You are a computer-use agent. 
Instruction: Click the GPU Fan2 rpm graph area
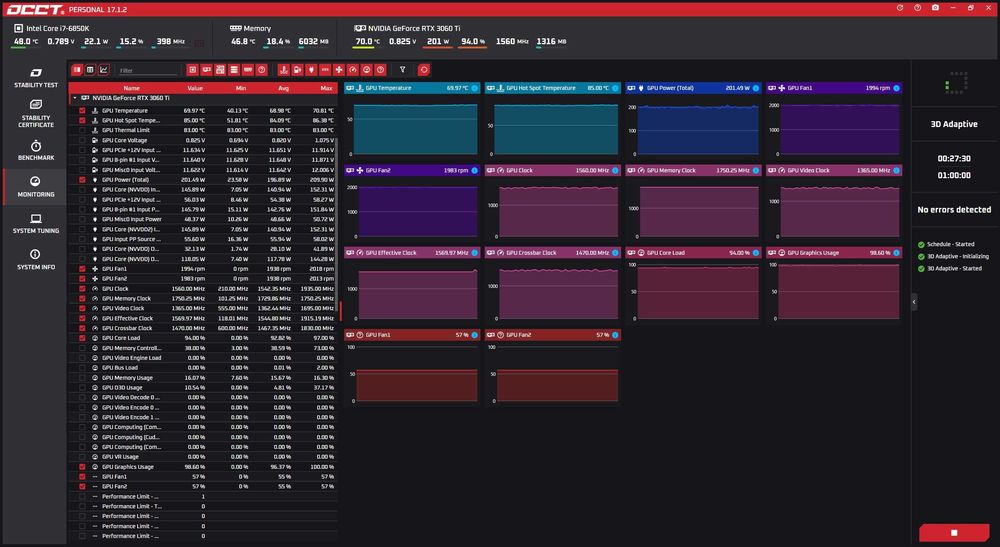point(417,212)
